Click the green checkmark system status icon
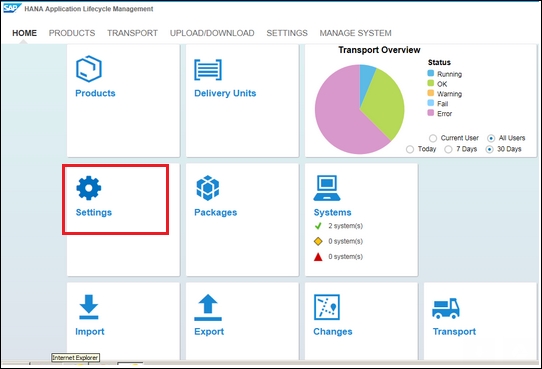Viewport: 542px width, 369px height. coord(318,226)
